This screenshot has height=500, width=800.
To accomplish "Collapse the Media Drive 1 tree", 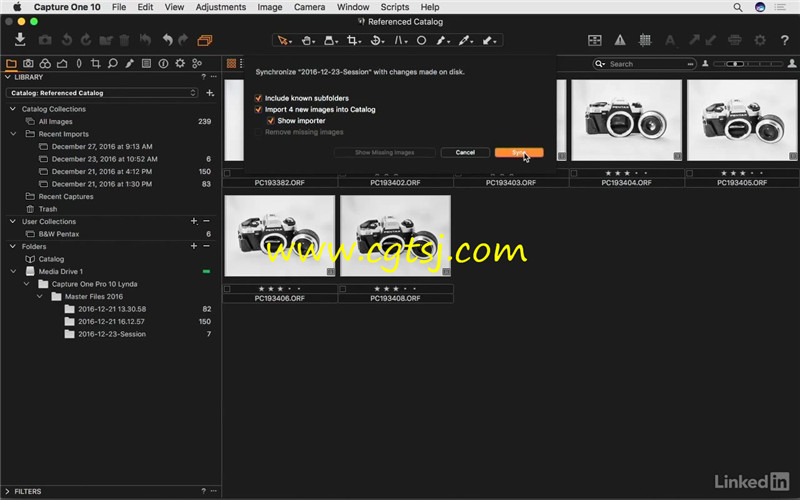I will [14, 271].
